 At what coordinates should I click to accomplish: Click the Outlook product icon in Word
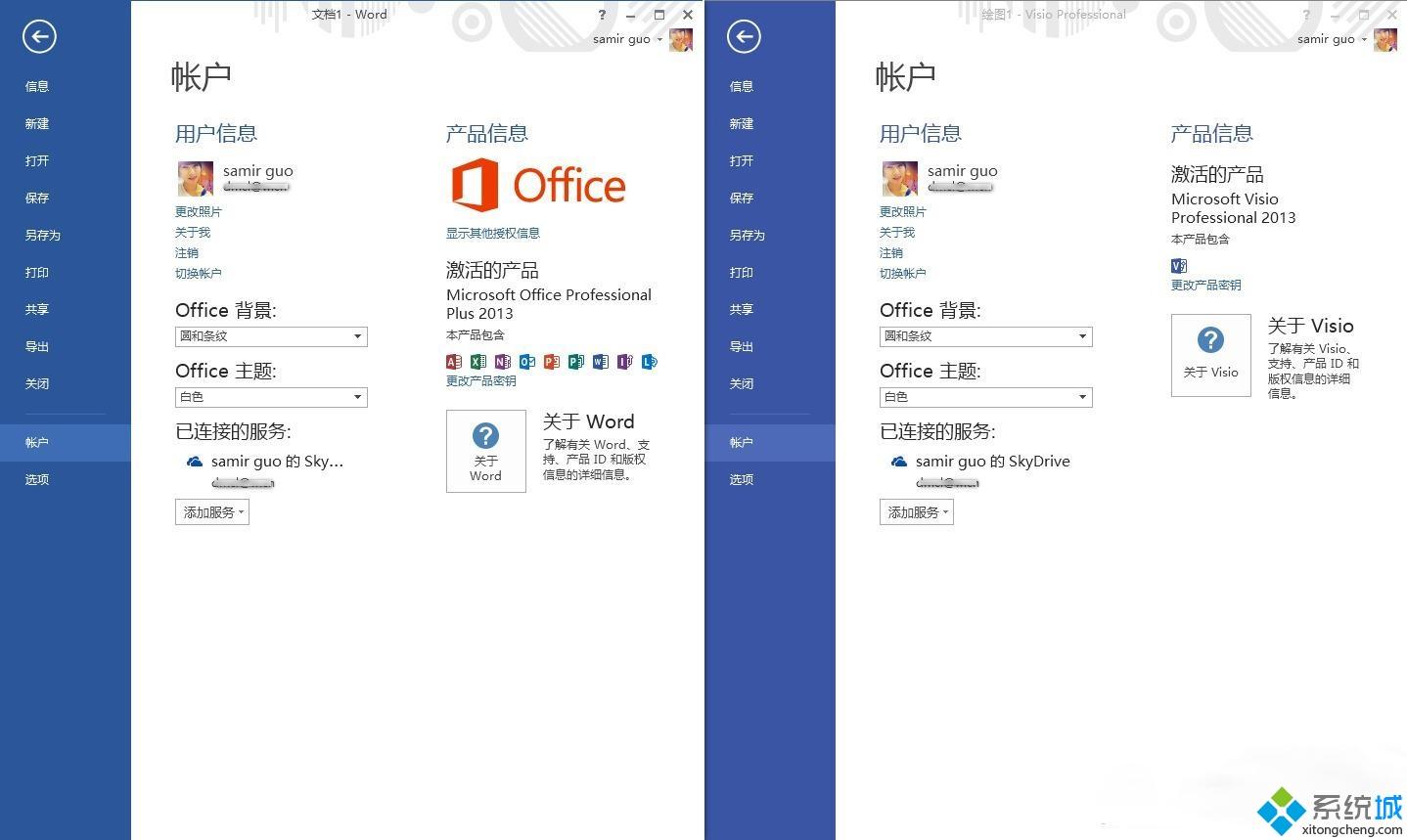click(x=527, y=362)
